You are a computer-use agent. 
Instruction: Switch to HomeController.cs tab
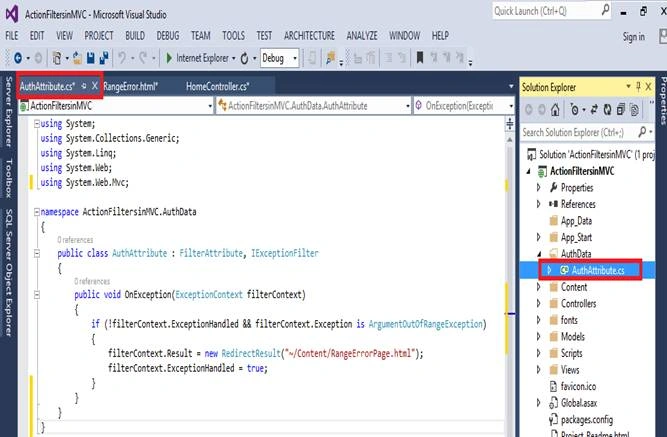click(218, 86)
